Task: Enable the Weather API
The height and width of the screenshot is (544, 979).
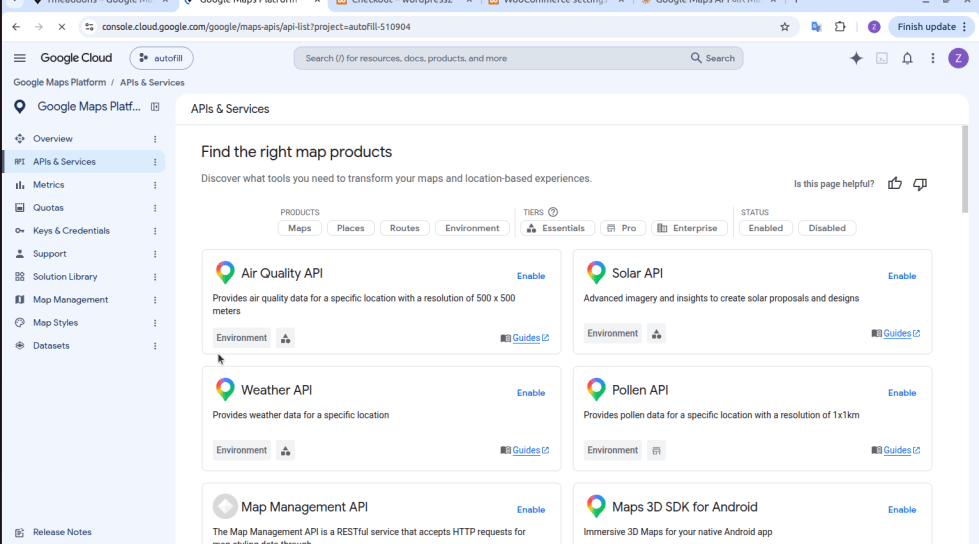Action: coord(531,393)
